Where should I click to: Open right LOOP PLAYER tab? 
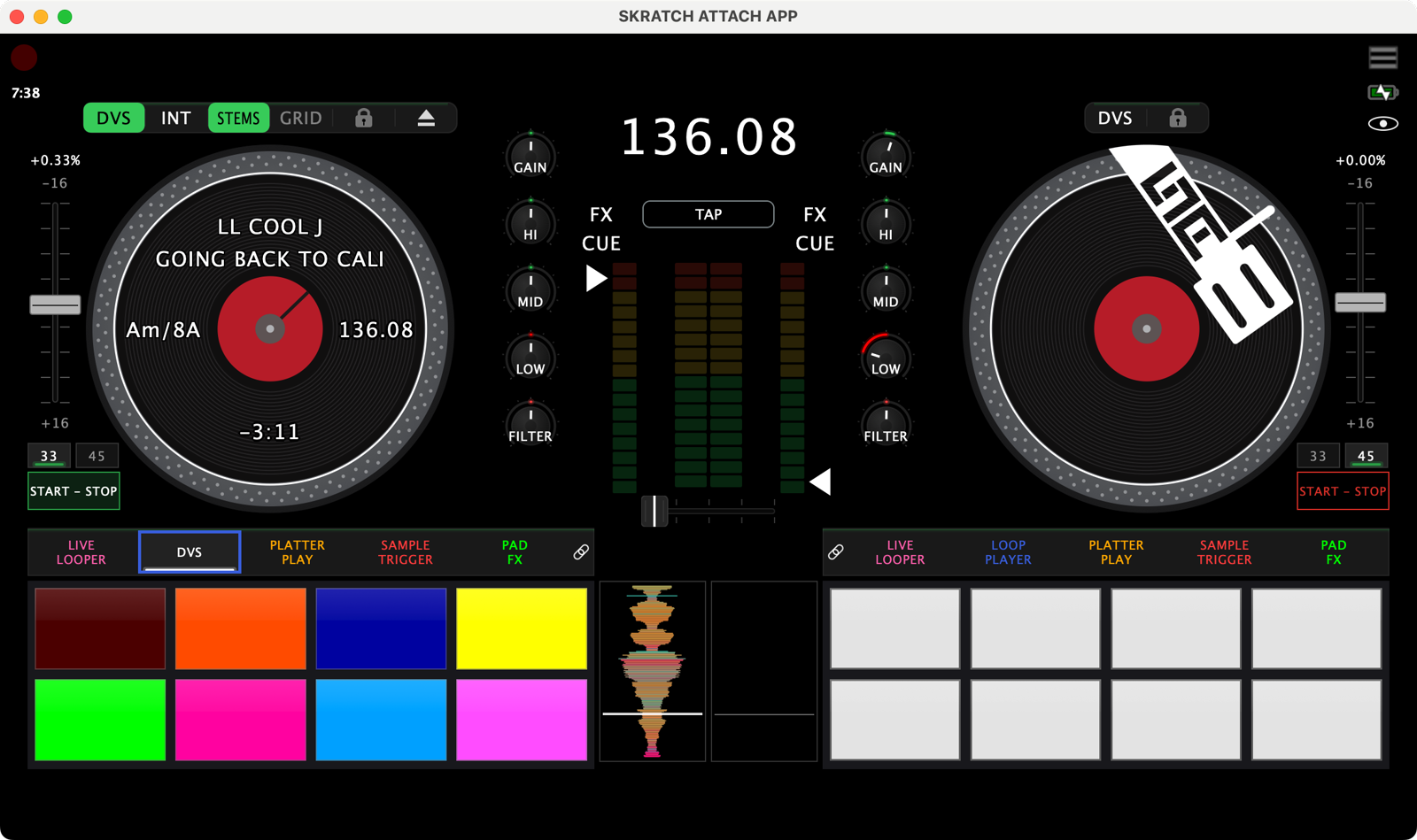point(1008,552)
